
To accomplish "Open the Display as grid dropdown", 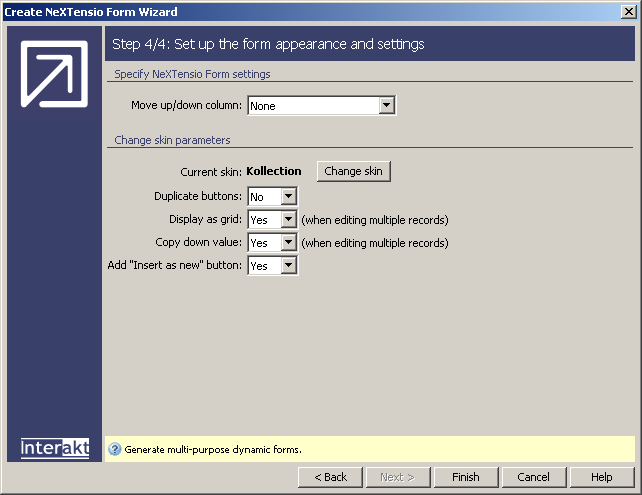I will [289, 220].
